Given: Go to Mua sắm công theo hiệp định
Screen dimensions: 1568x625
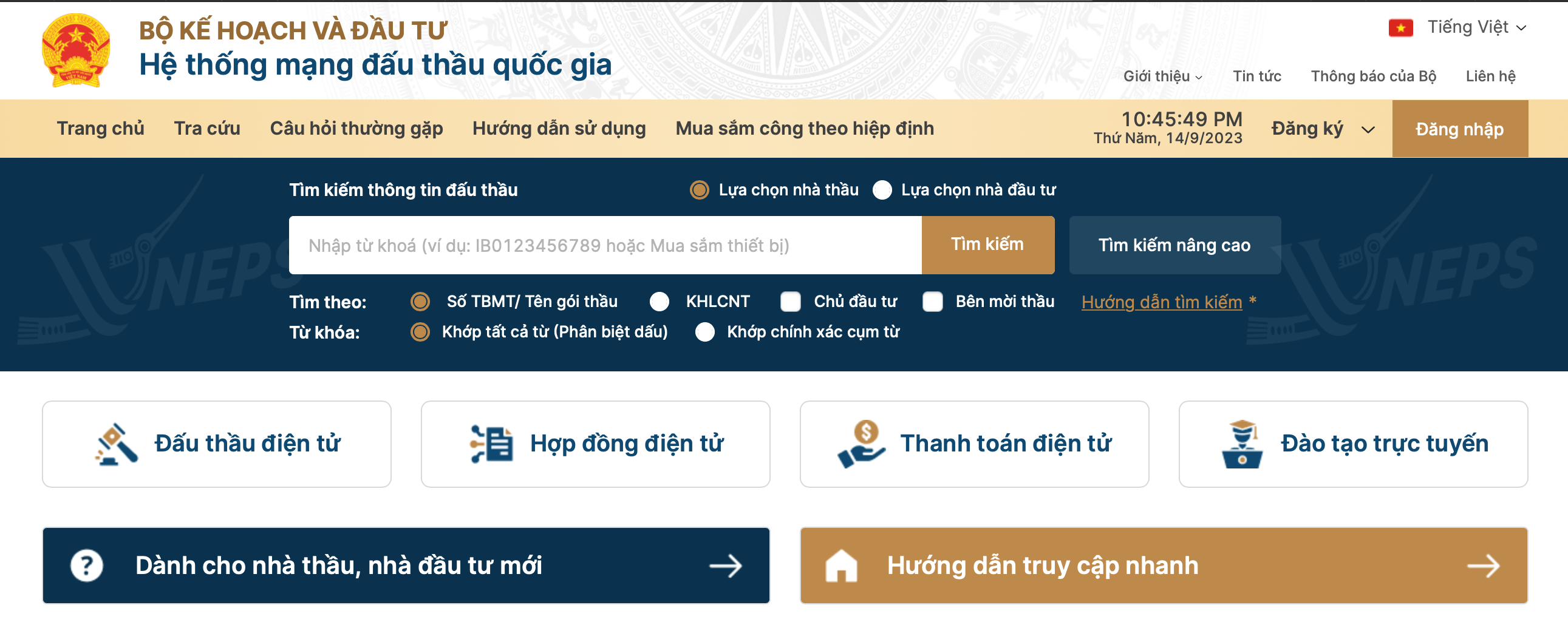Looking at the screenshot, I should [x=803, y=128].
